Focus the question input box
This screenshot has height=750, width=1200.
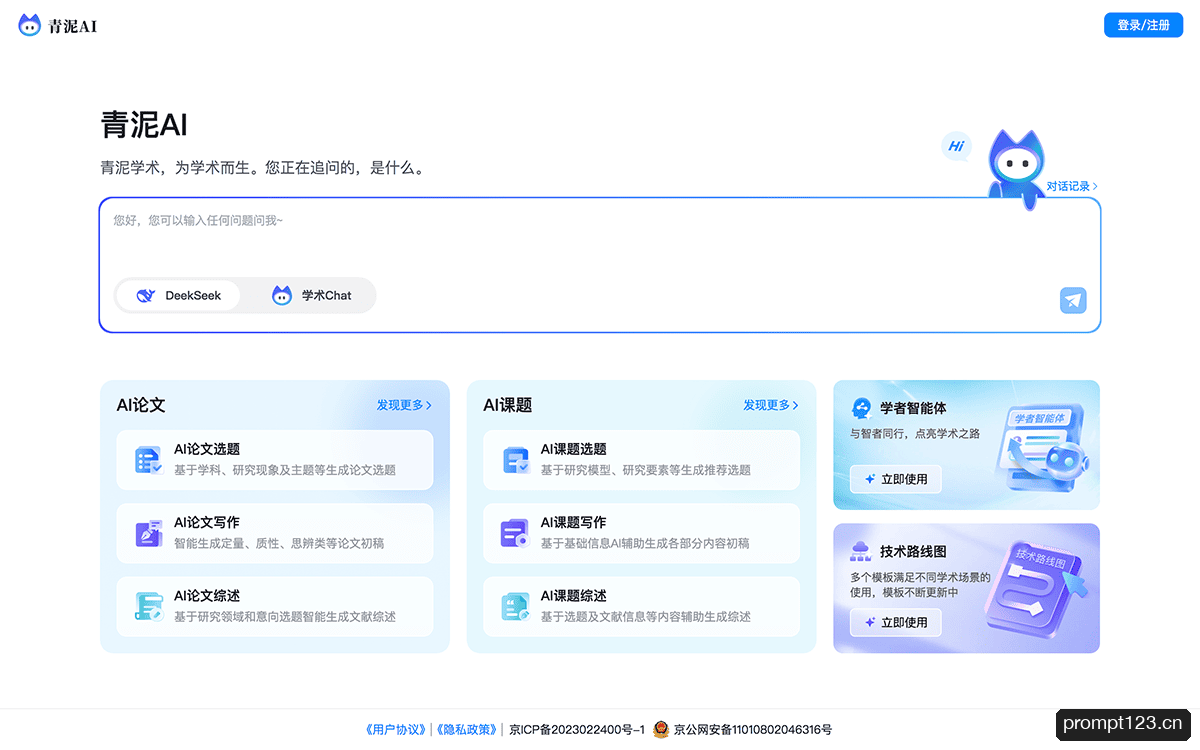coord(600,265)
